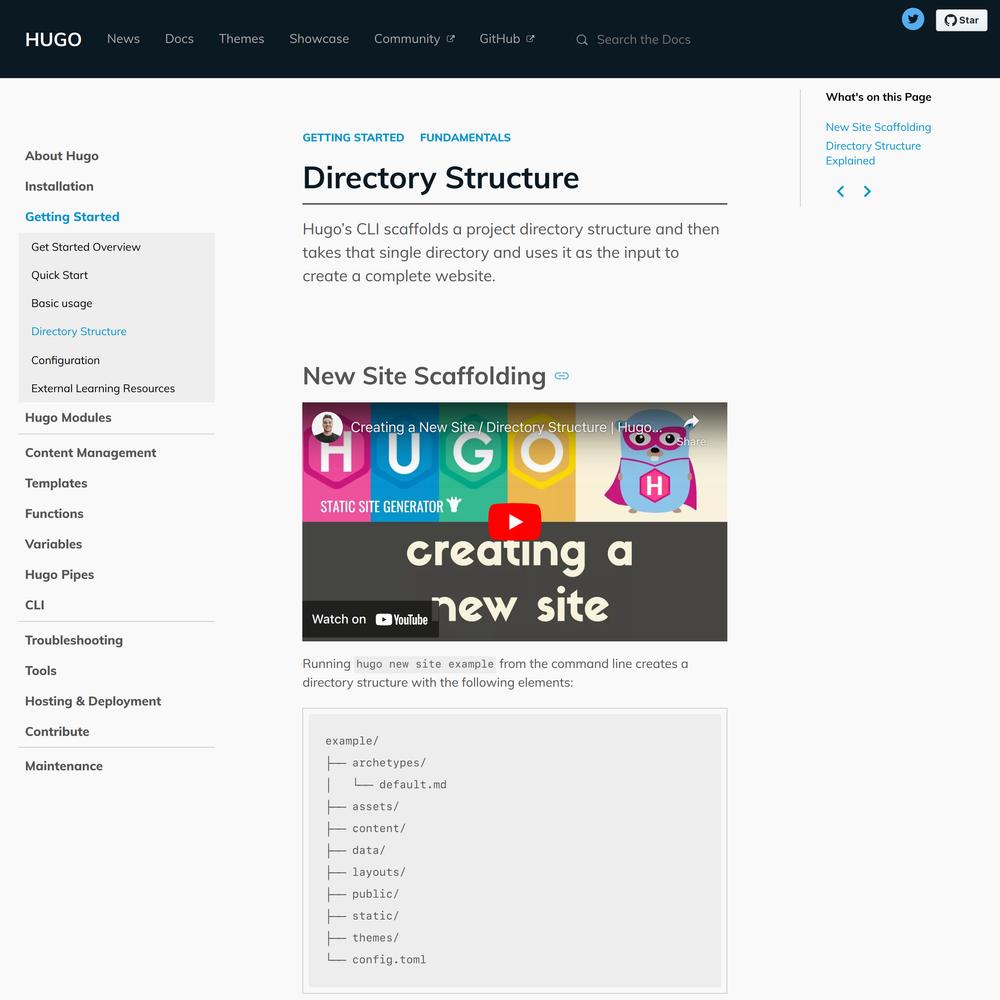Open the Hugo Twitter profile icon
Viewport: 1000px width, 1000px height.
[913, 19]
